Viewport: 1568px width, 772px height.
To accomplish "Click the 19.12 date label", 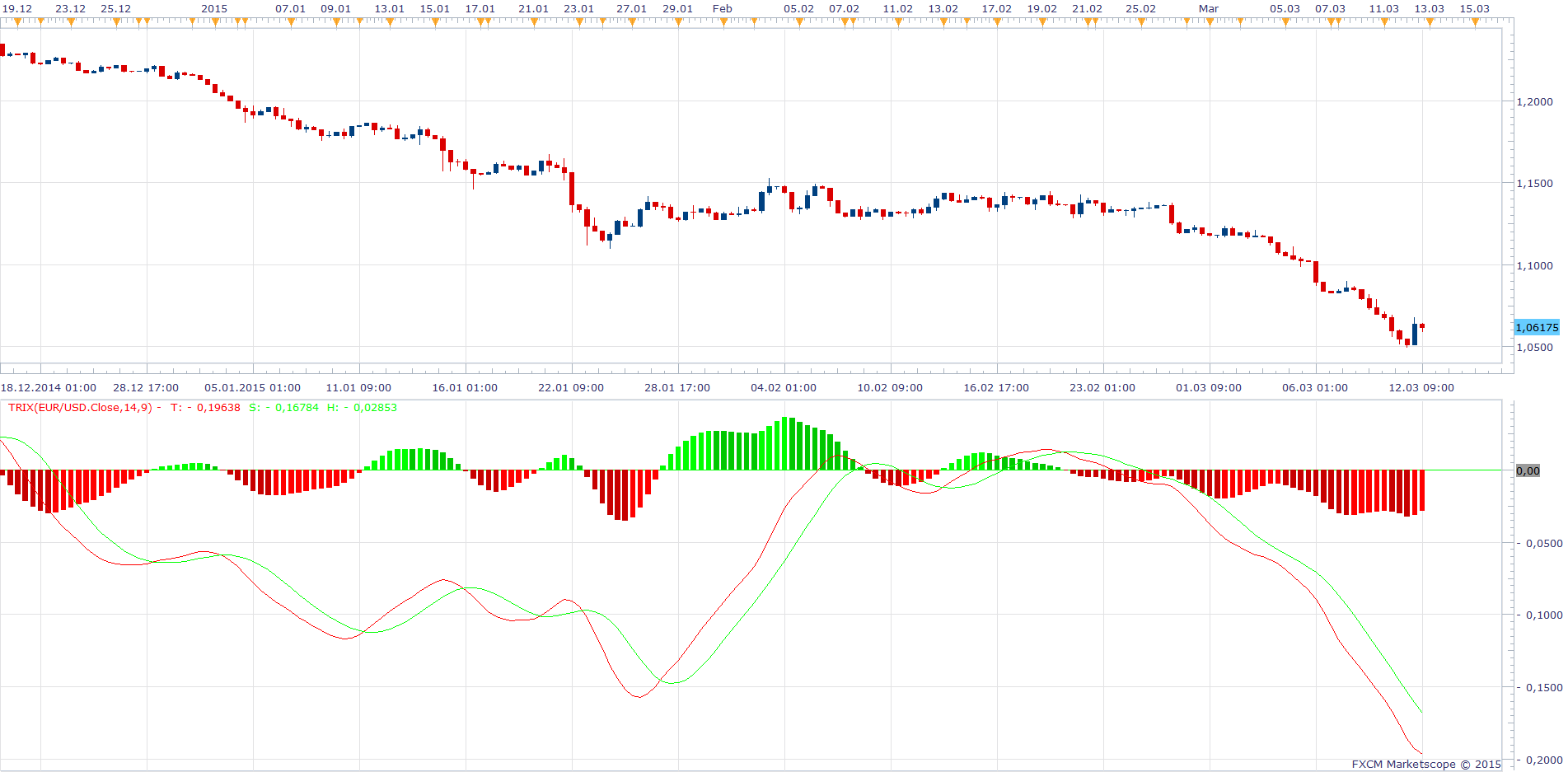I will (x=17, y=9).
